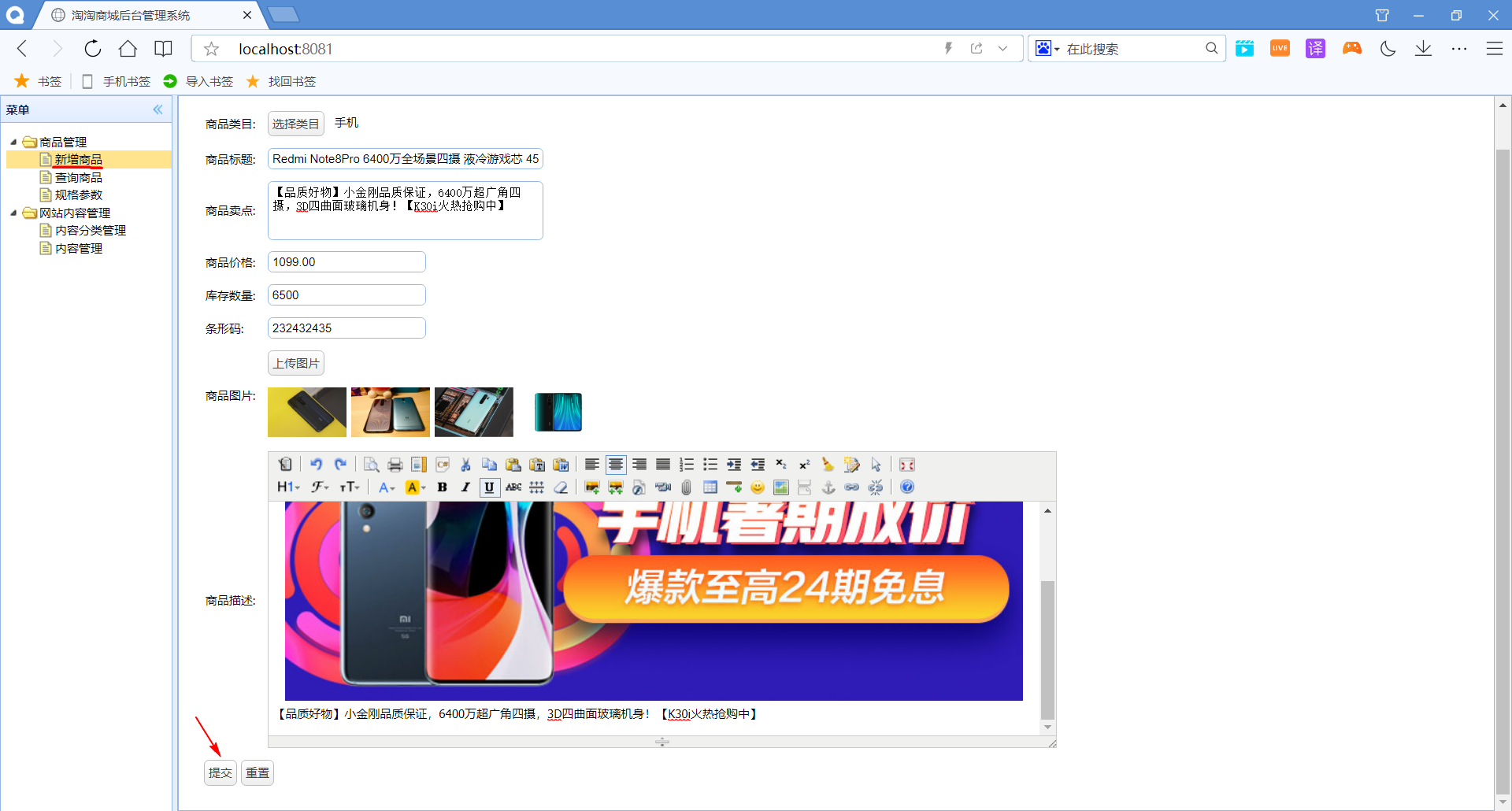
Task: Open editor About help icon
Action: point(906,487)
